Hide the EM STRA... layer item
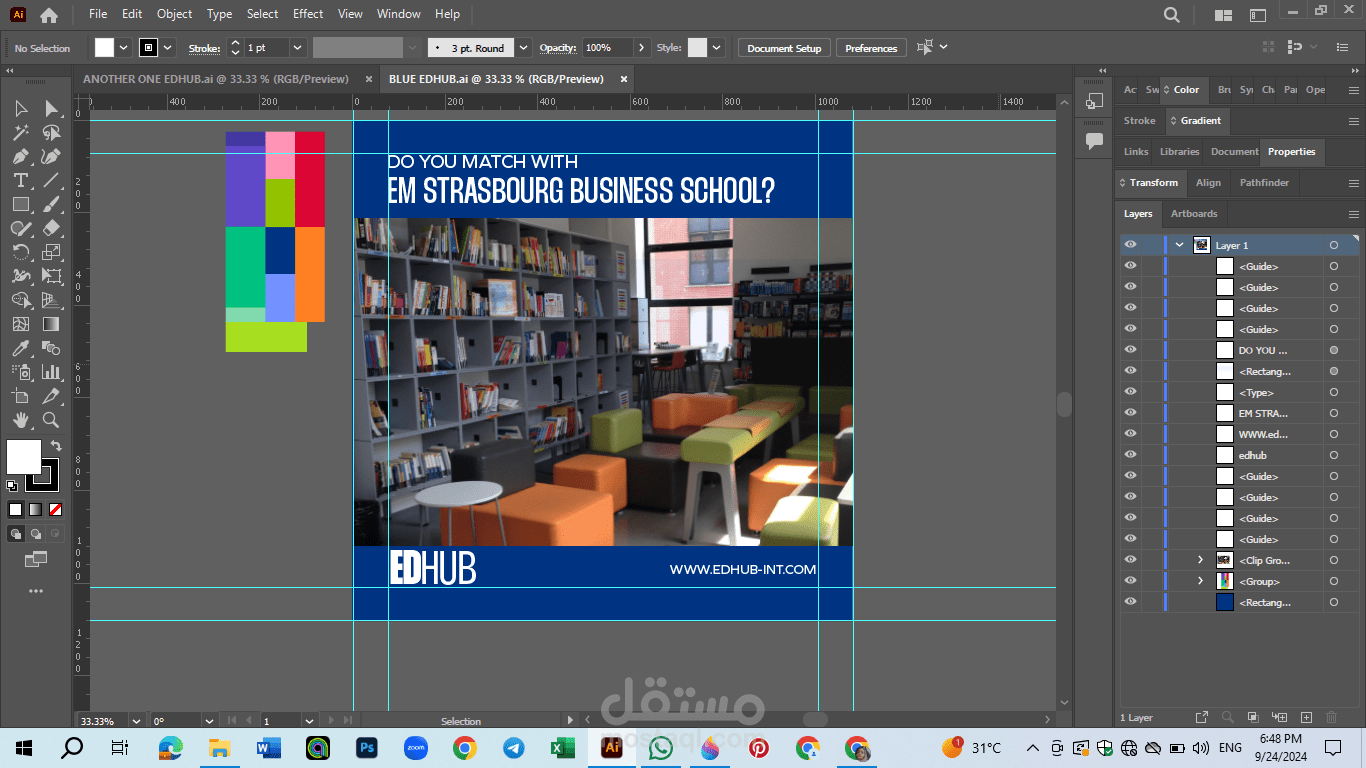This screenshot has height=768, width=1366. 1130,413
